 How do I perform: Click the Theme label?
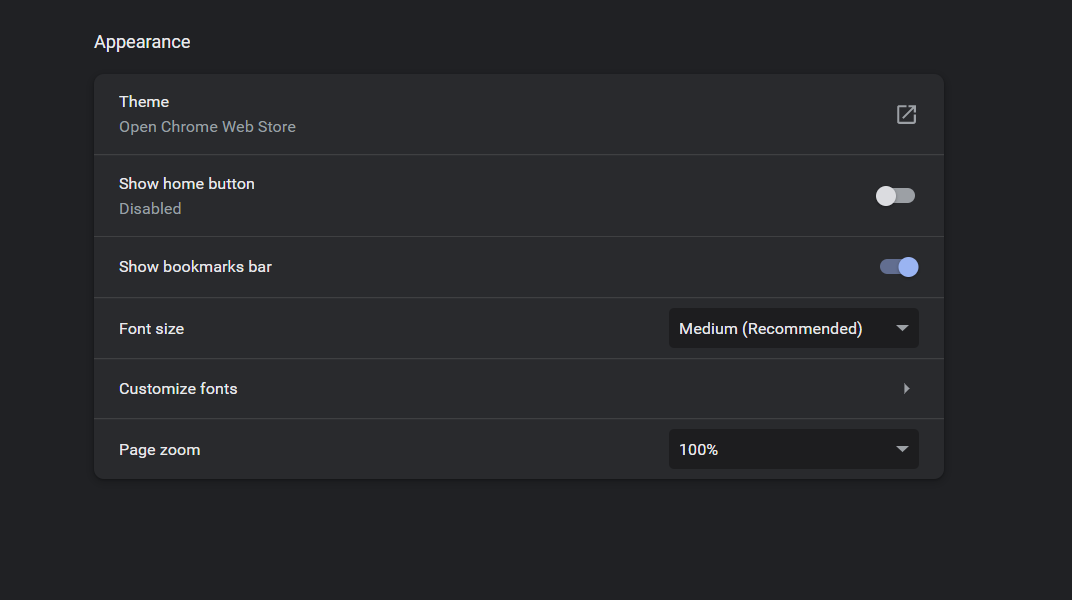coord(144,102)
